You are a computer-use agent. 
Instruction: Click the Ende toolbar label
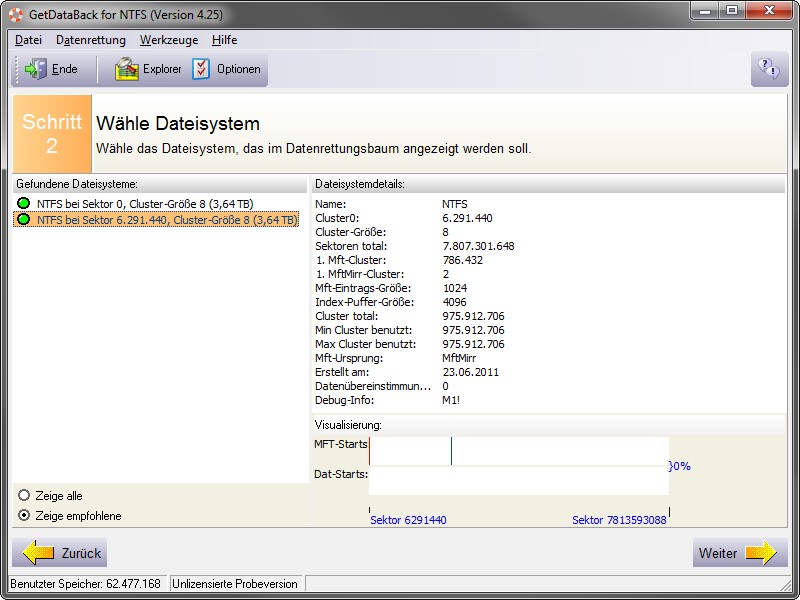65,69
